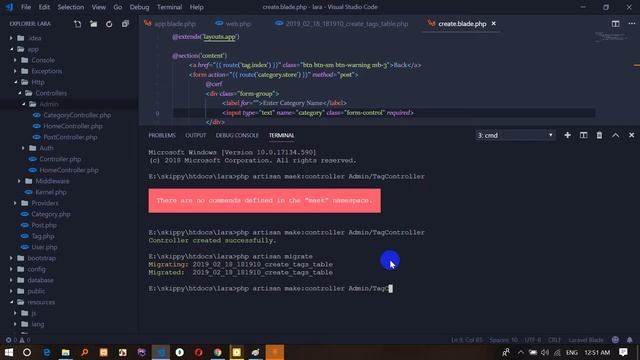
Task: Open PostController.php file
Action: pos(70,137)
